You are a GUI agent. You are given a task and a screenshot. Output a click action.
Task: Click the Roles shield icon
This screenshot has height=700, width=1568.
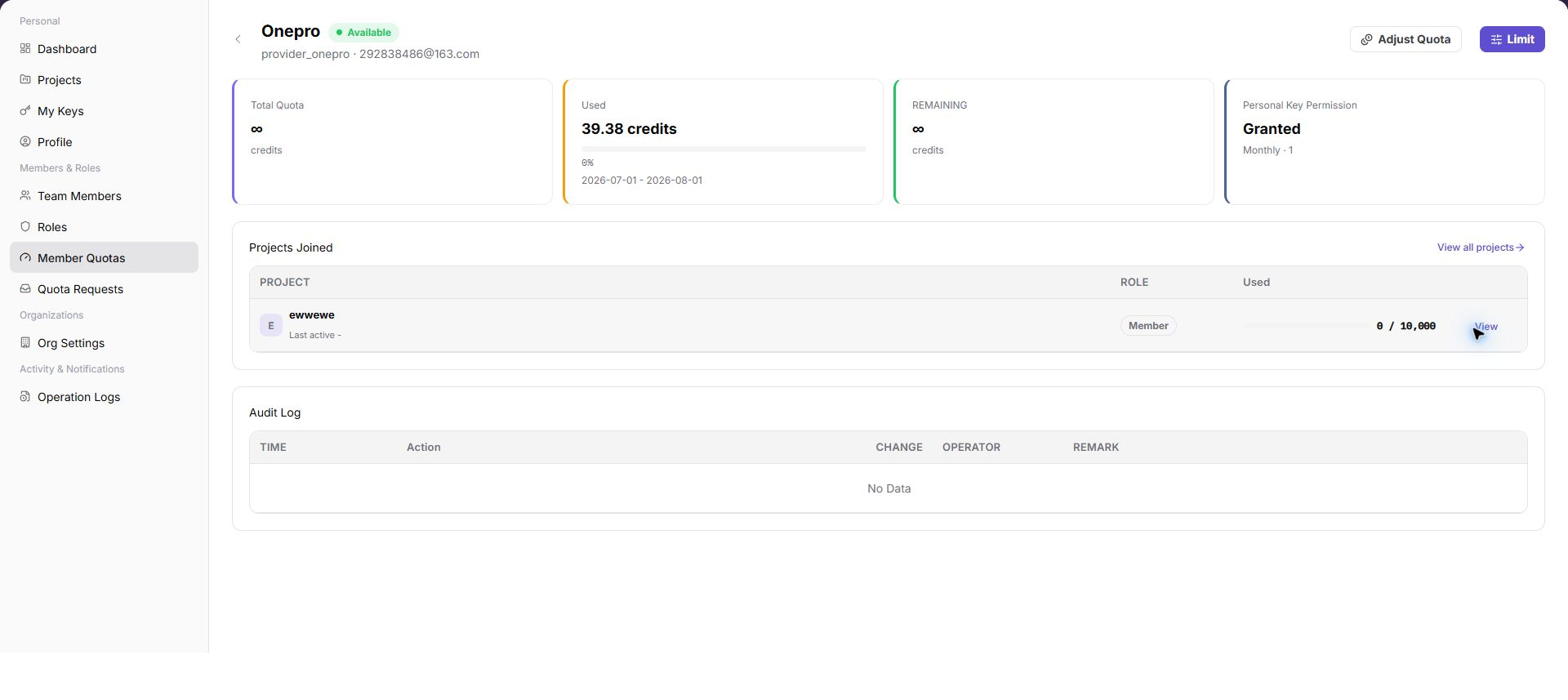click(25, 227)
